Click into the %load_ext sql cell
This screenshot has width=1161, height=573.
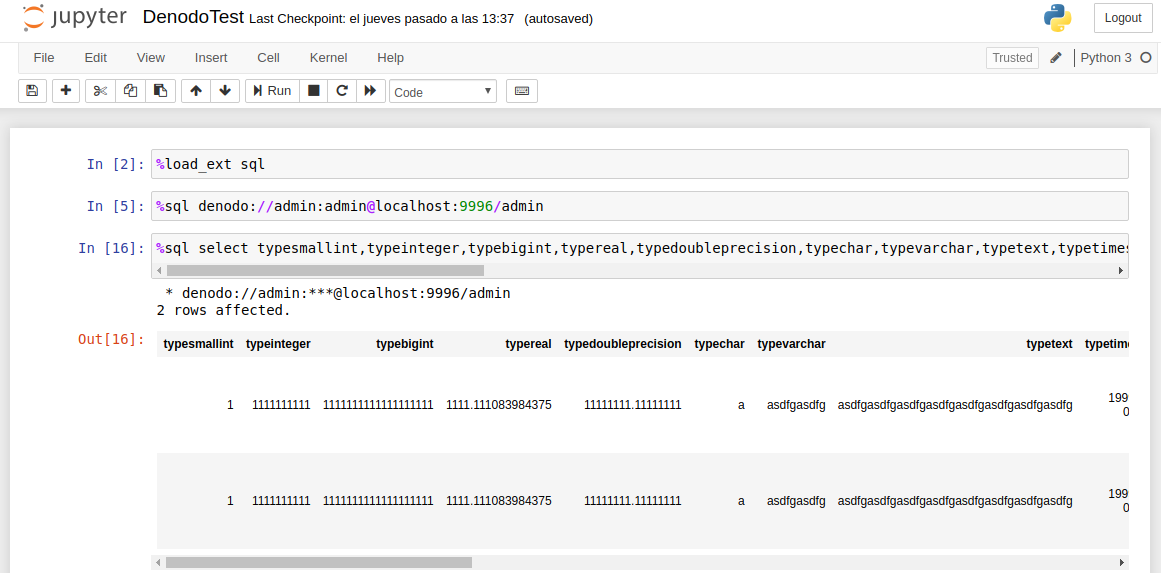(x=640, y=164)
